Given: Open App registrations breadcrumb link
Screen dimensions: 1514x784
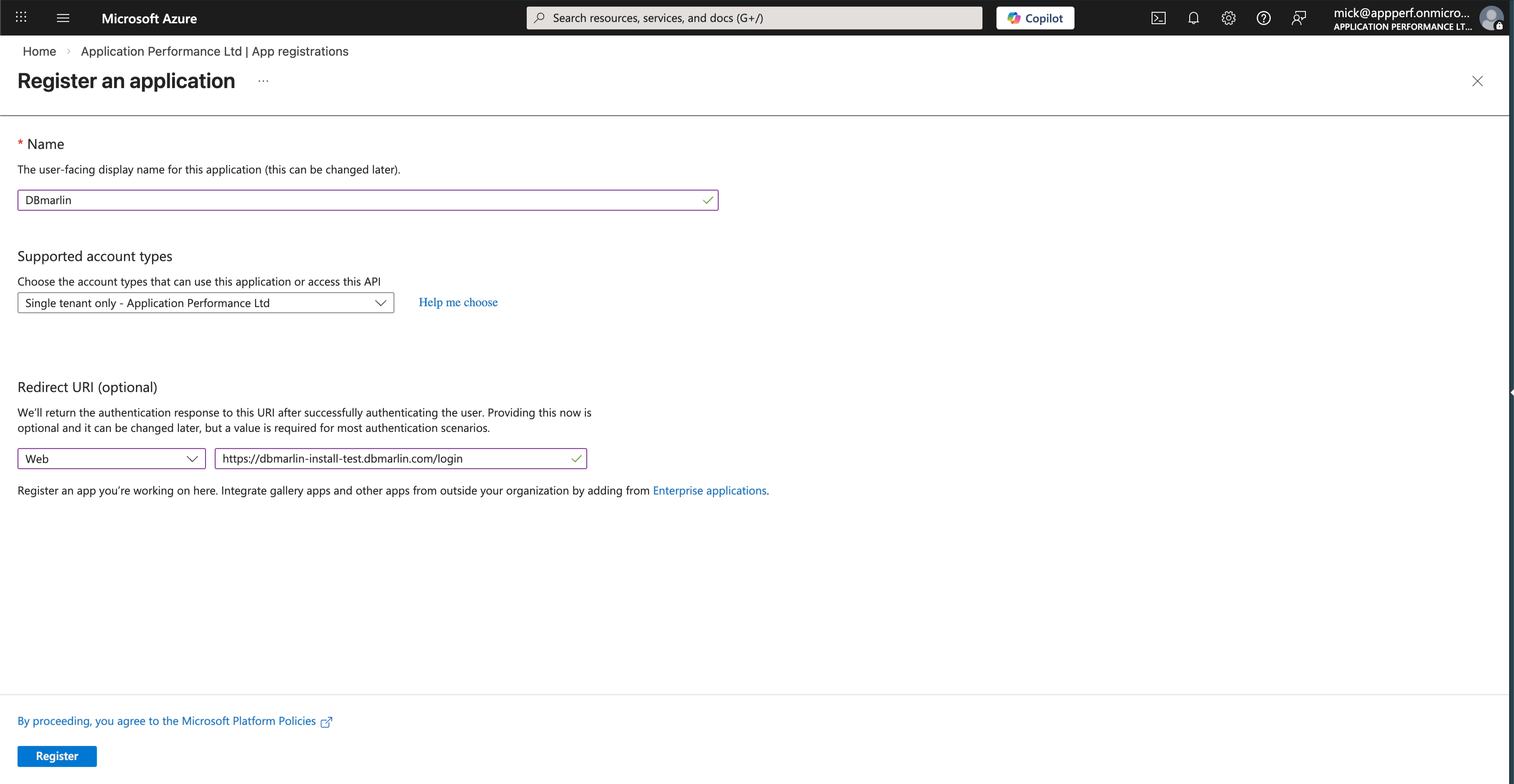Looking at the screenshot, I should click(215, 51).
